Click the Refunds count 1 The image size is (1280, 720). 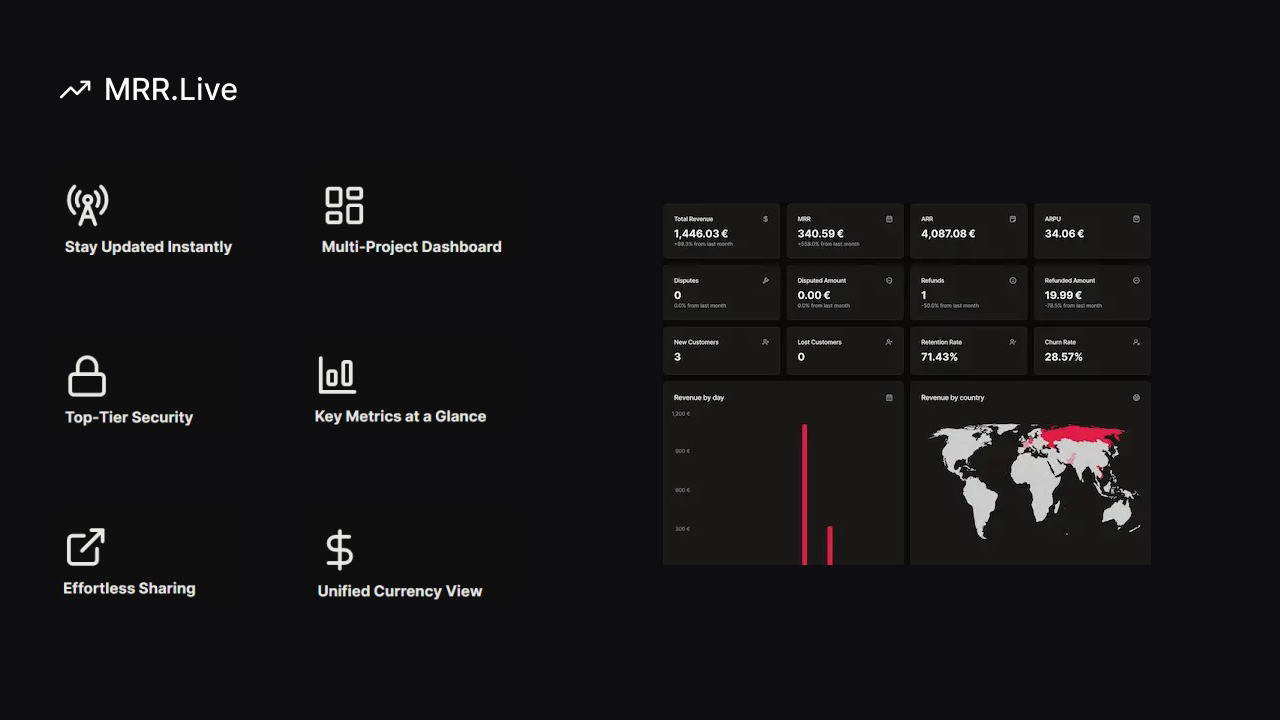[x=924, y=295]
